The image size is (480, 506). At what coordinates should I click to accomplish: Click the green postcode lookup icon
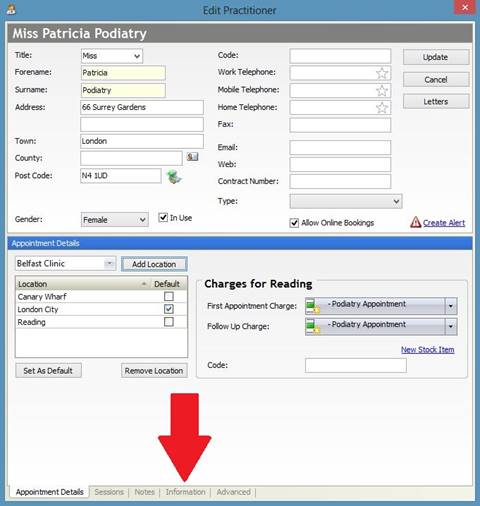coord(174,176)
